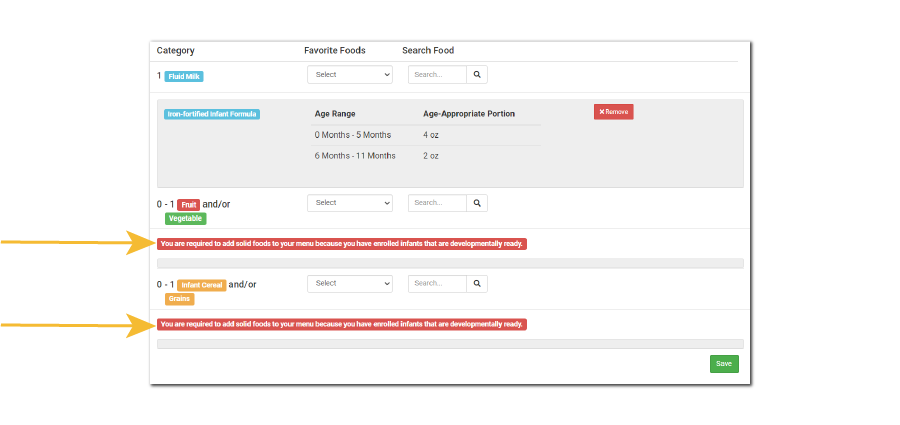Open Favorite Foods dropdown for Fluid Milk

349,75
